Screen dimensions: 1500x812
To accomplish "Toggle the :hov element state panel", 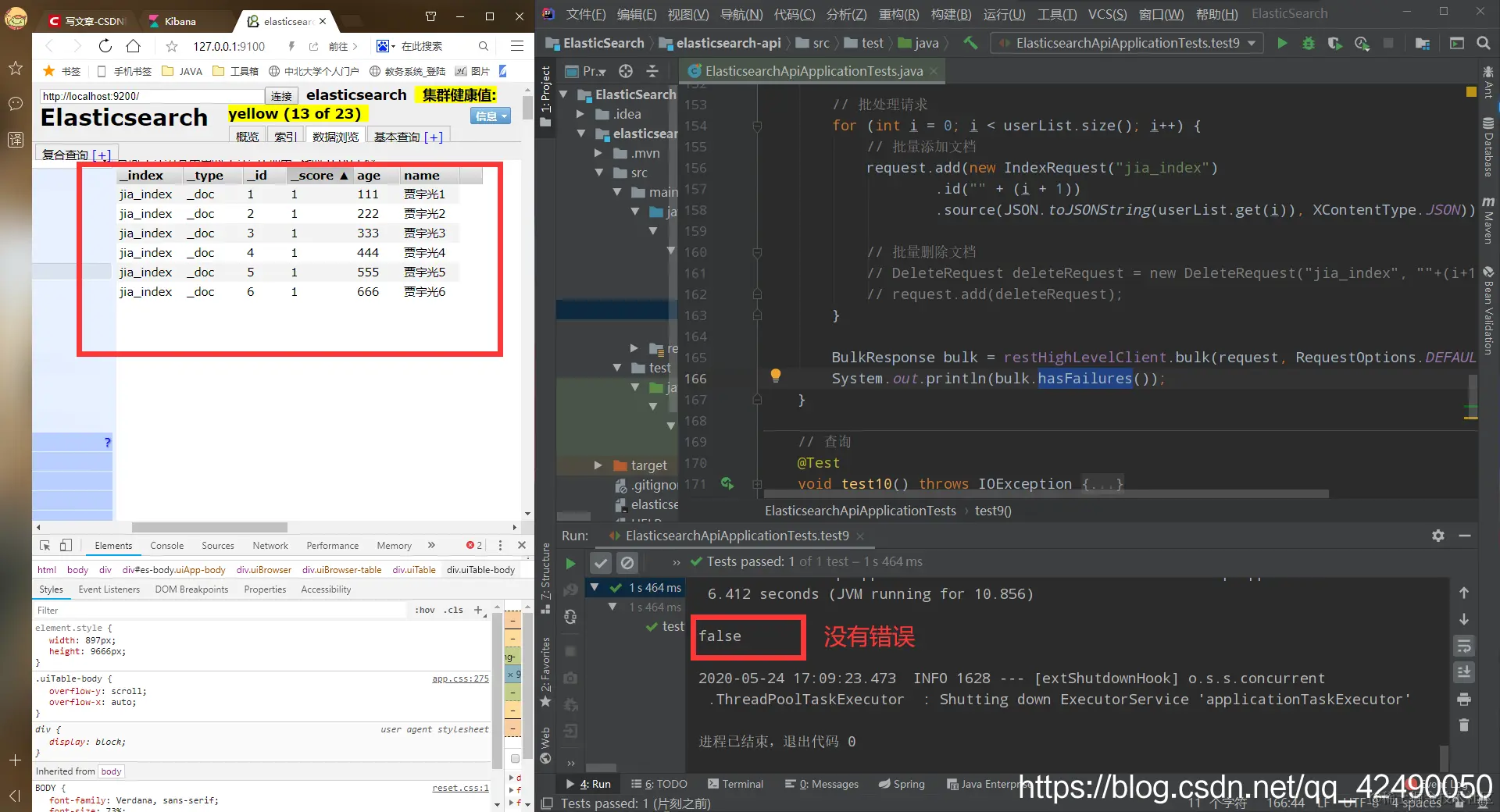I will click(x=425, y=611).
